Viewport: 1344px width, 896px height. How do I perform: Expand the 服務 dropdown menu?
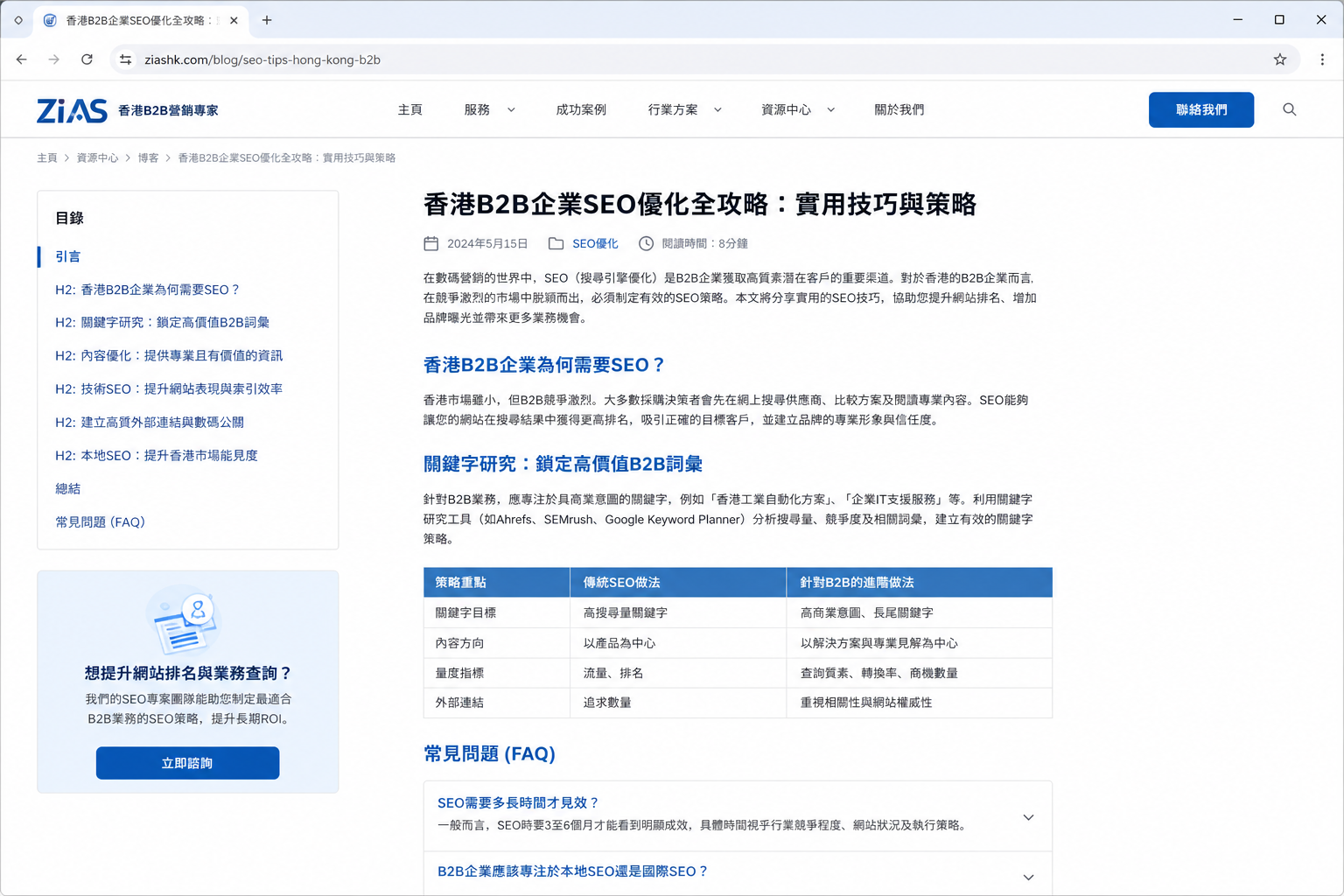pyautogui.click(x=511, y=110)
